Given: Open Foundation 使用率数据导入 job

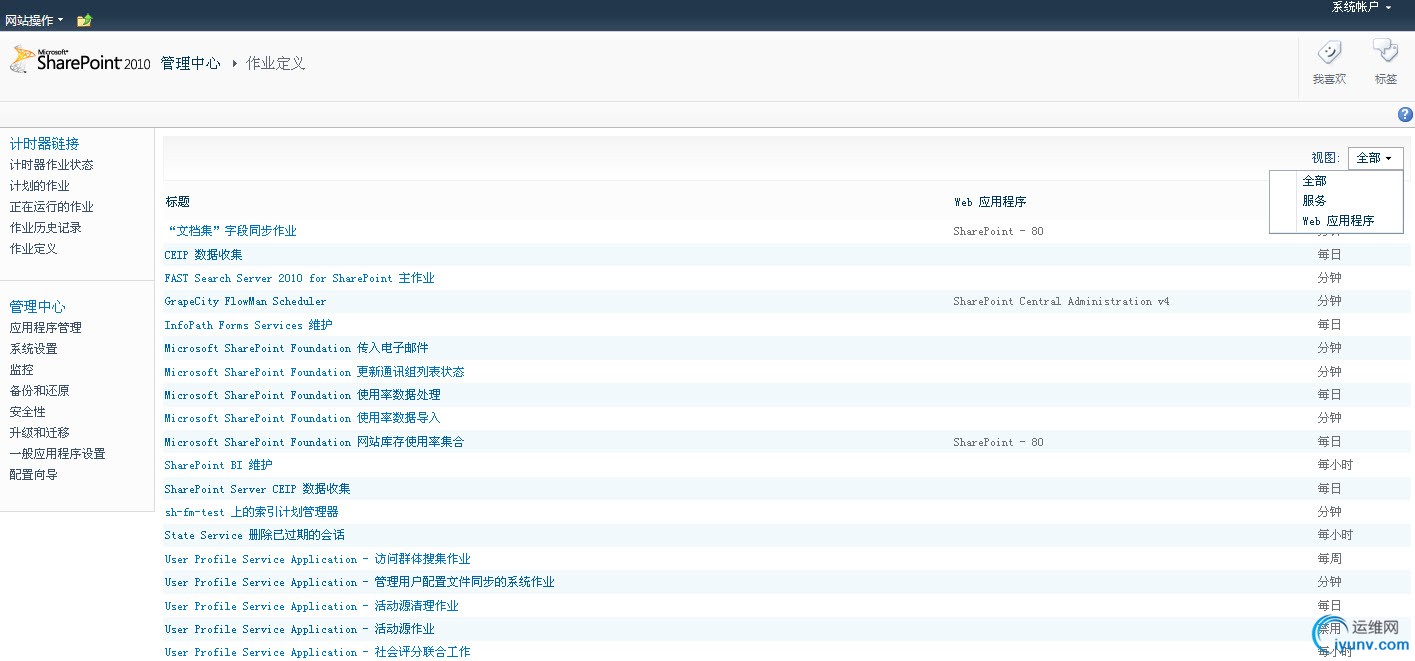Looking at the screenshot, I should click(302, 418).
